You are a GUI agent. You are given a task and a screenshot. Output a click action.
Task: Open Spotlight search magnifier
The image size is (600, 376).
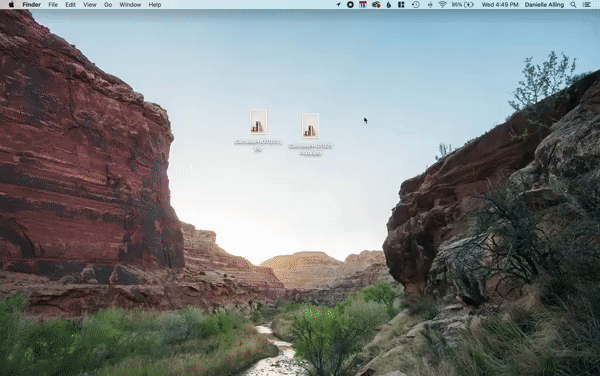pyautogui.click(x=573, y=5)
